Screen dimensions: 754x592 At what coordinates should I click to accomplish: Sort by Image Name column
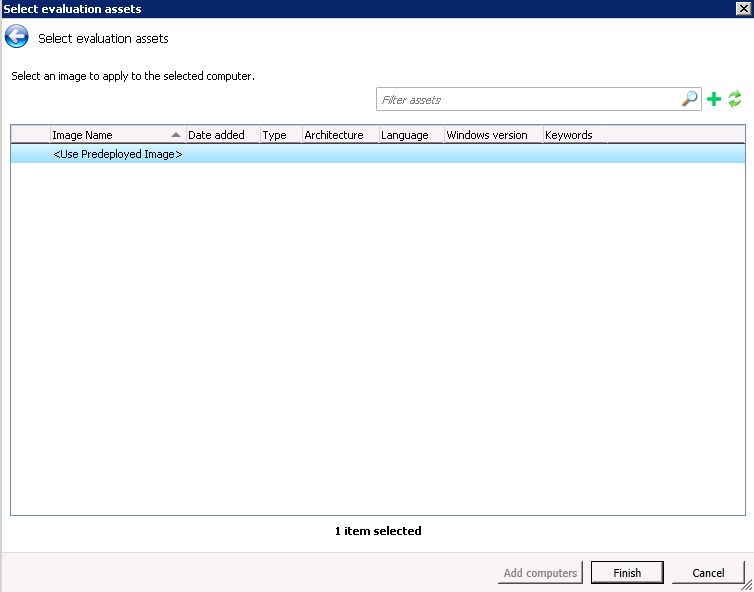[110, 135]
